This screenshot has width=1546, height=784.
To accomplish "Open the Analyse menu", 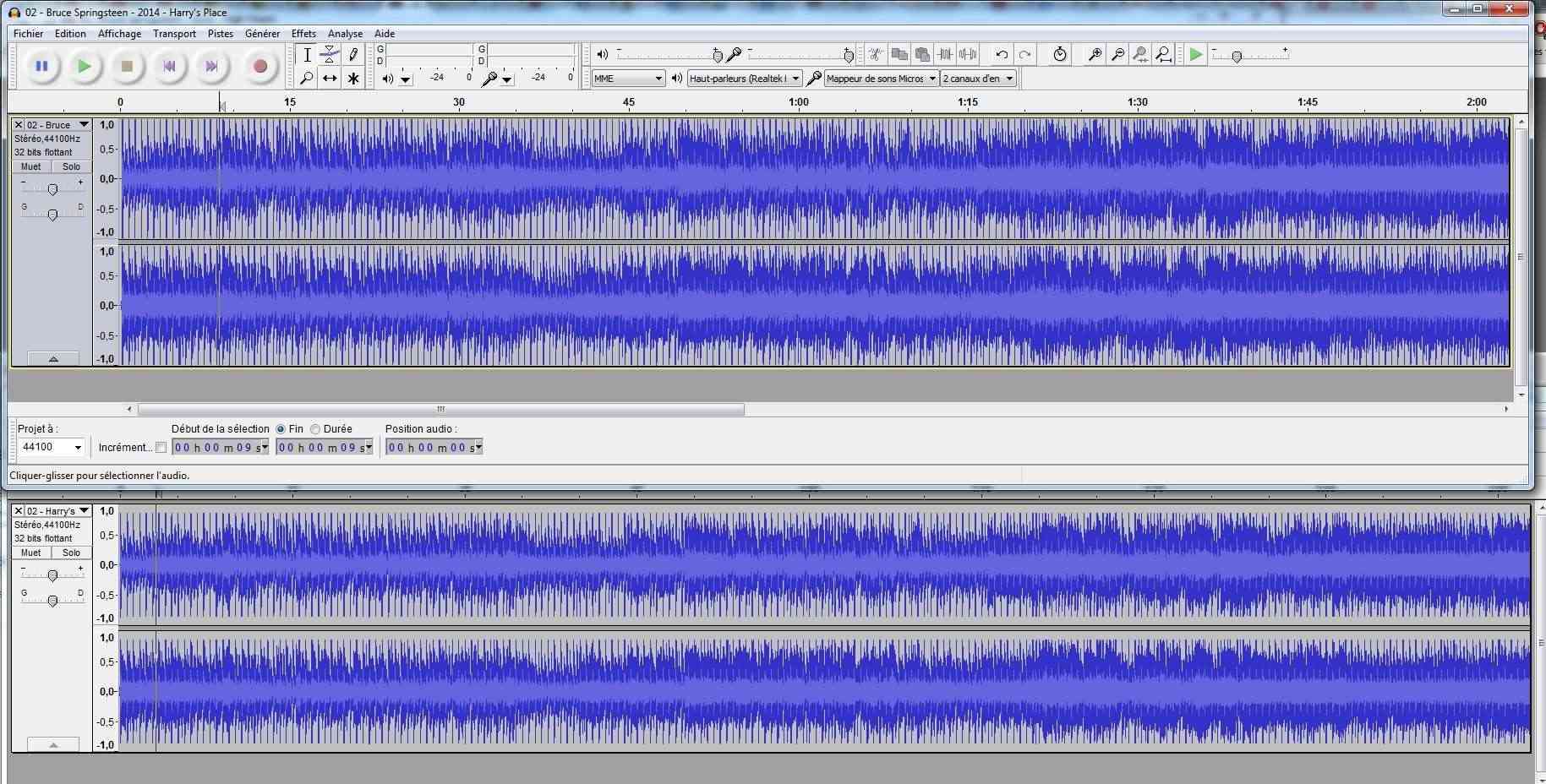I will coord(345,34).
